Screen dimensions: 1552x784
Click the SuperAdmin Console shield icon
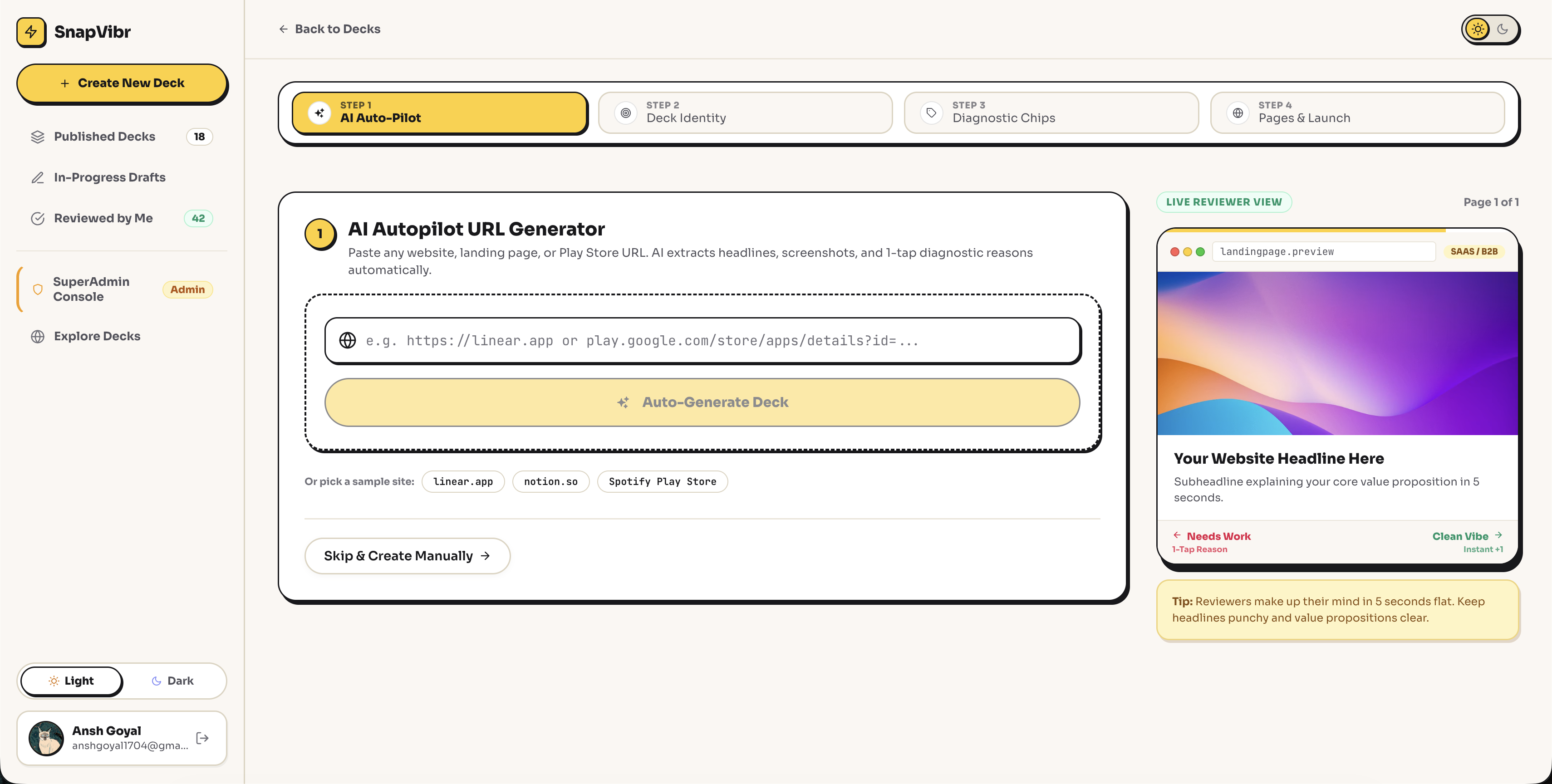[38, 289]
